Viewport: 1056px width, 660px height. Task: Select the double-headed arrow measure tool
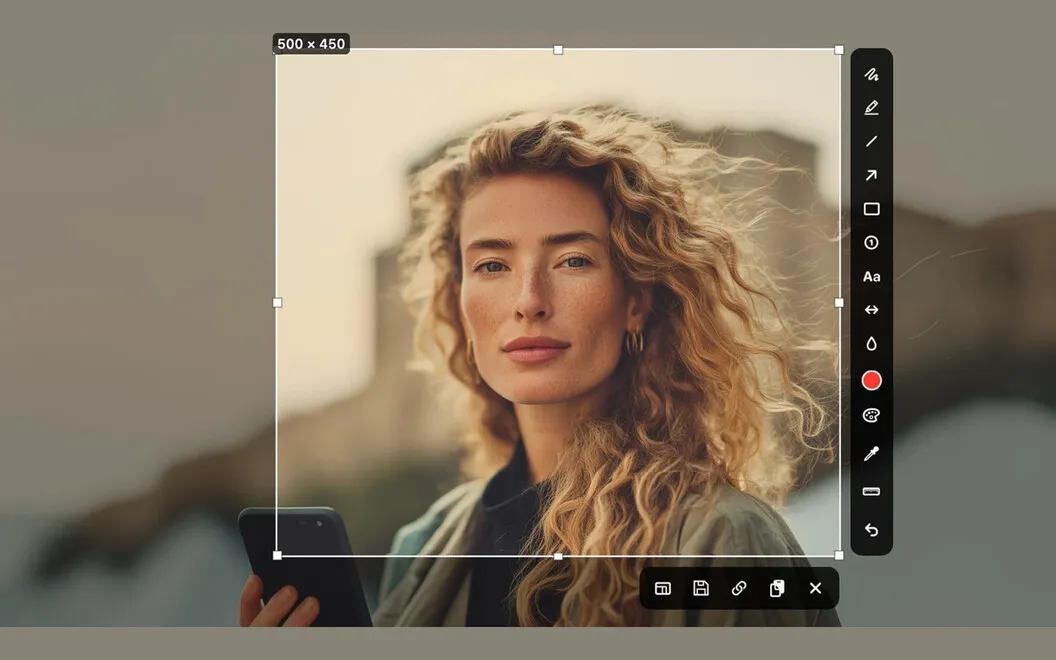(x=871, y=310)
